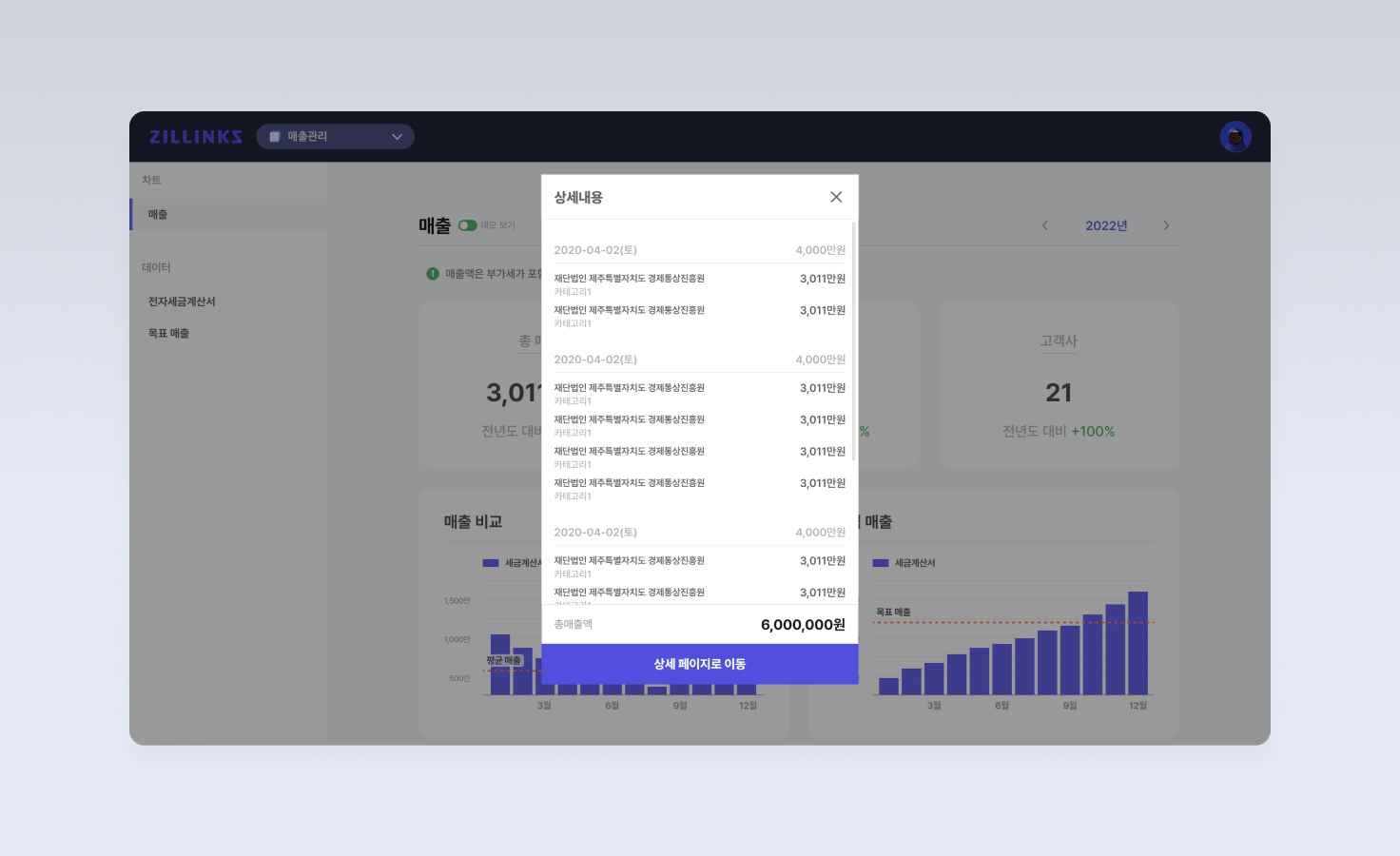This screenshot has width=1400, height=856.
Task: Click the tallest bar above 12월
Action: [1137, 643]
